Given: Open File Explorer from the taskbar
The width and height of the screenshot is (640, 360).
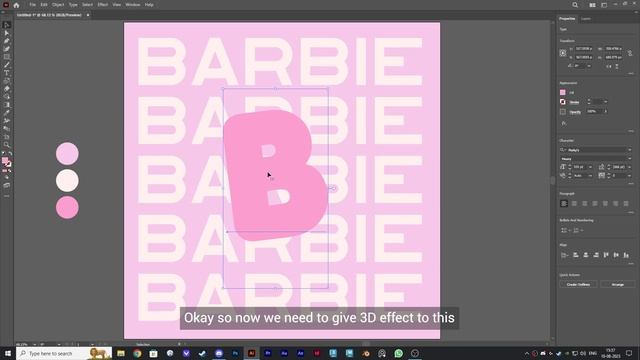Looking at the screenshot, I should tap(121, 353).
